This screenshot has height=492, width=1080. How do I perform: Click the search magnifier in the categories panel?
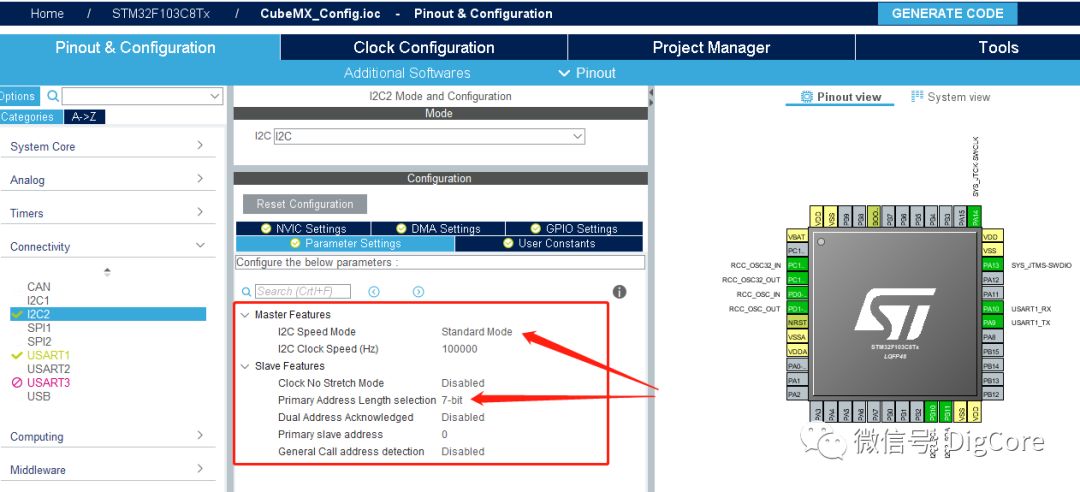tap(52, 96)
